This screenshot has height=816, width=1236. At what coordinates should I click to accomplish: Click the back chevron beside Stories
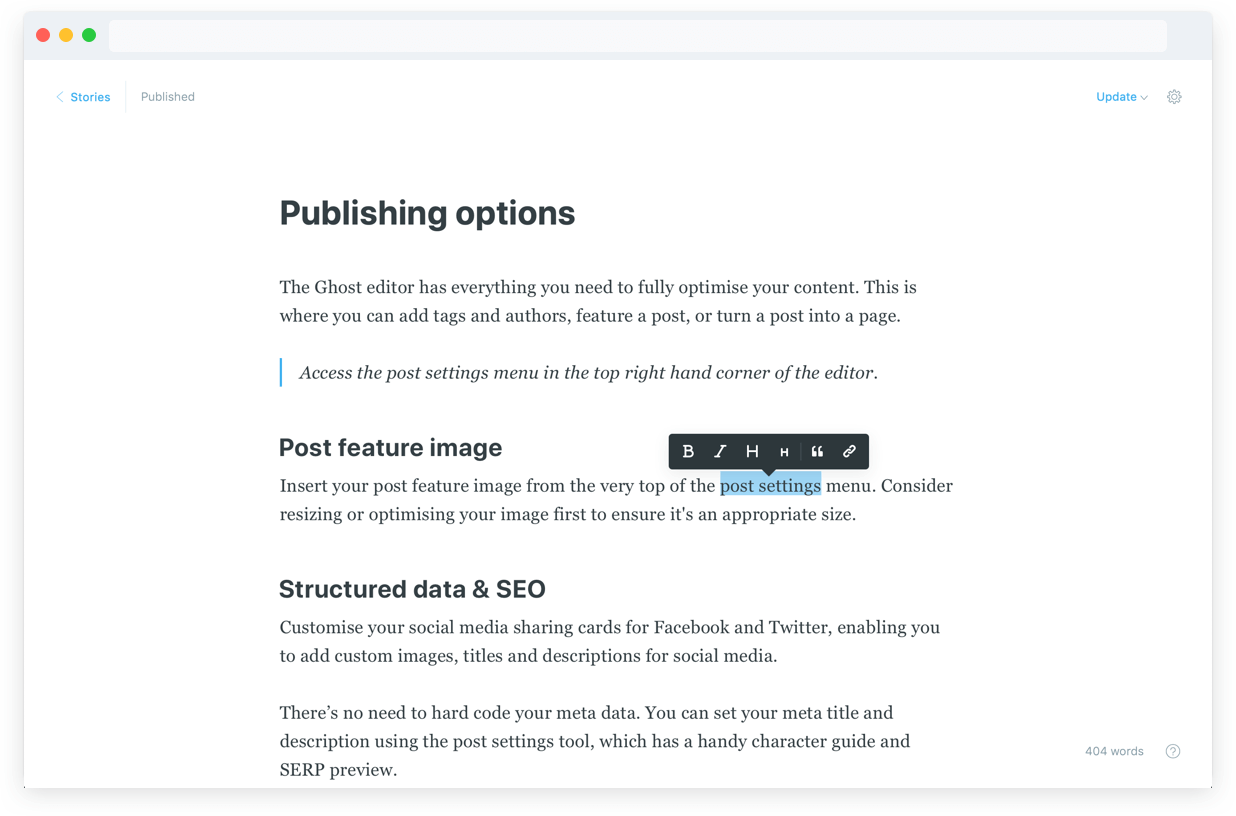point(60,96)
